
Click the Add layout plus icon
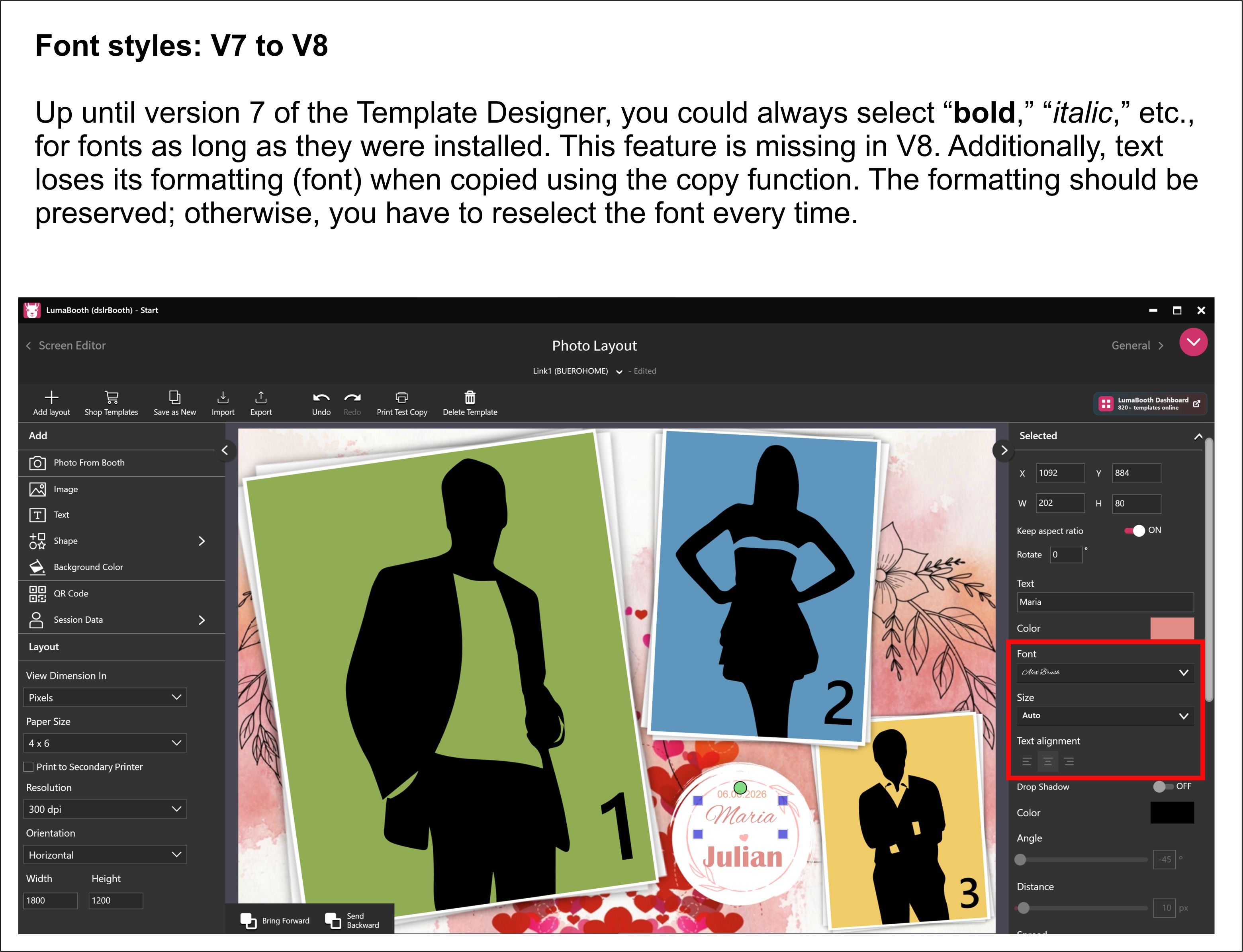tap(52, 397)
